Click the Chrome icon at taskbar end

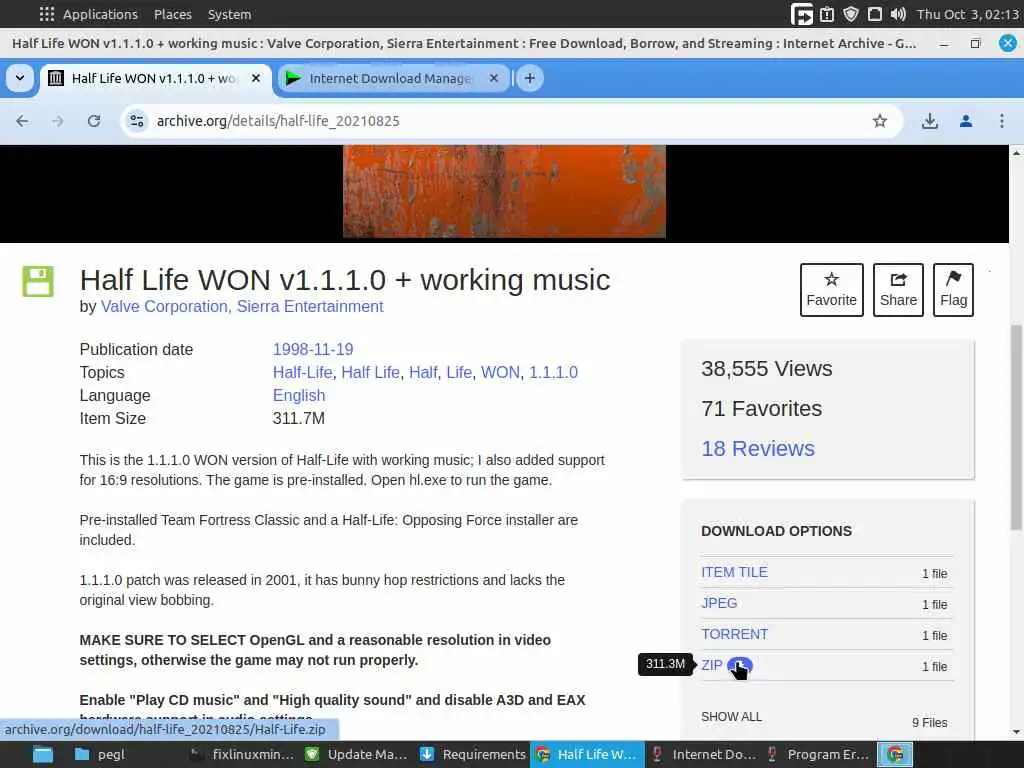coord(895,755)
